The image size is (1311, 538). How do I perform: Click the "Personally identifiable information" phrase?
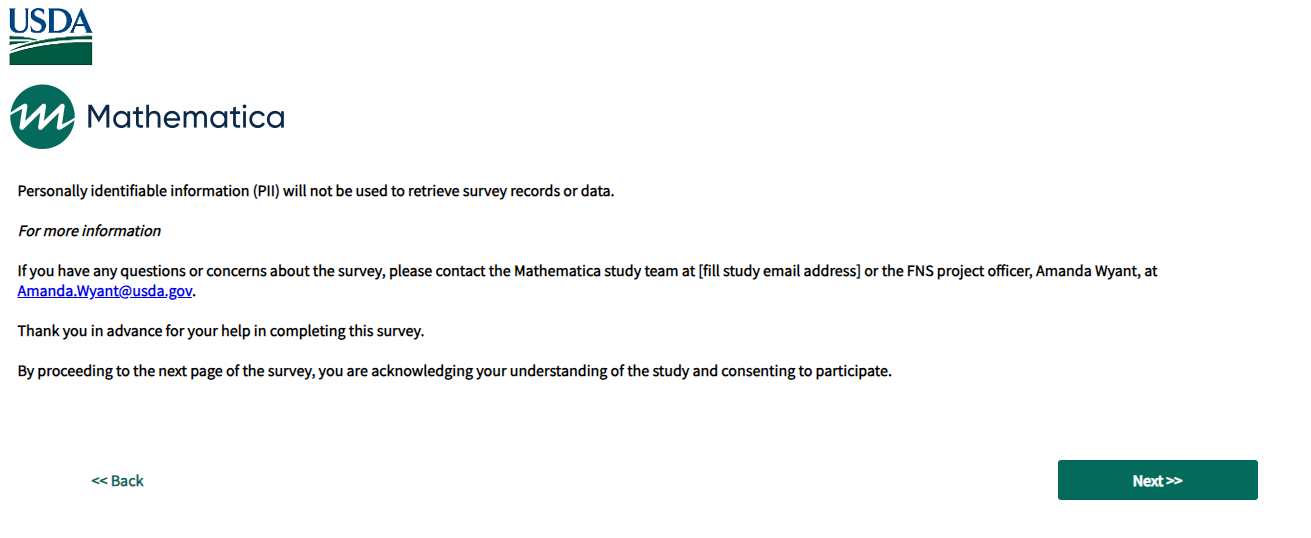133,191
